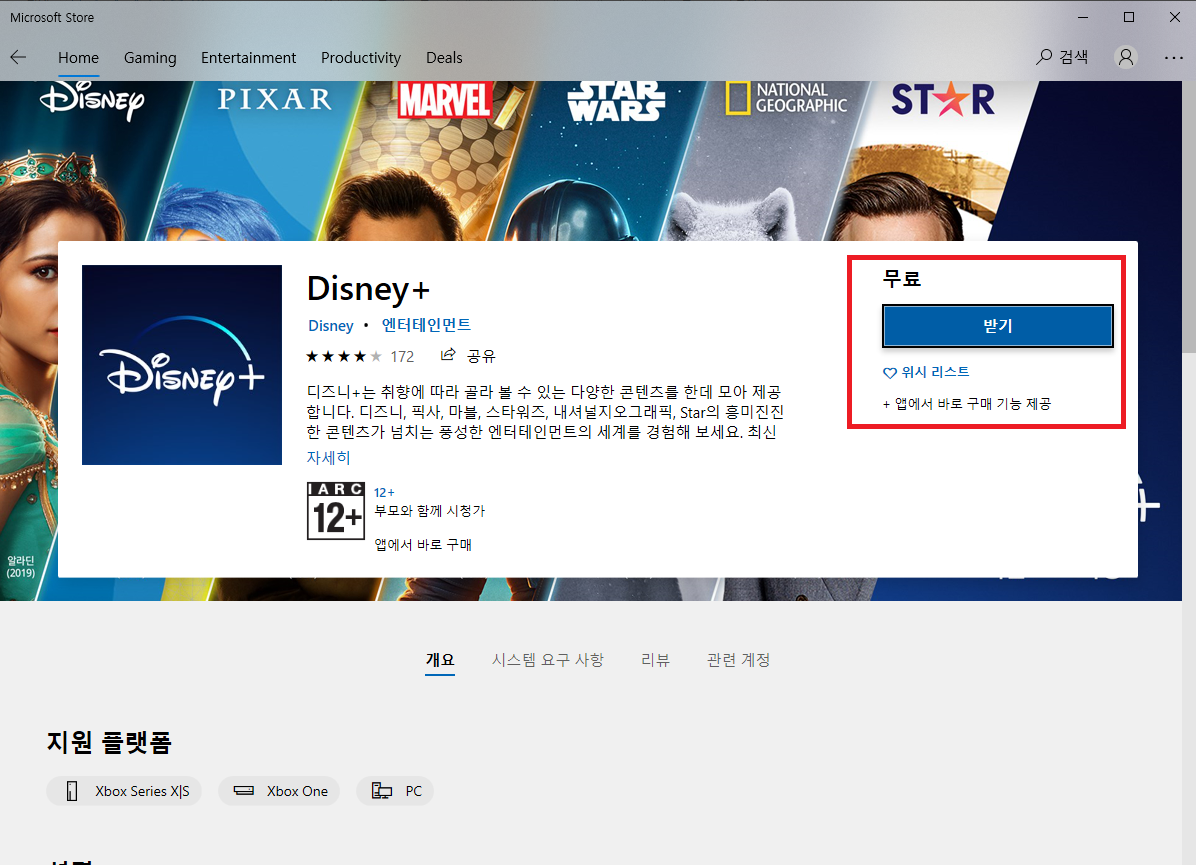1196x865 pixels.
Task: Click the blue 받기 get button
Action: coord(998,326)
